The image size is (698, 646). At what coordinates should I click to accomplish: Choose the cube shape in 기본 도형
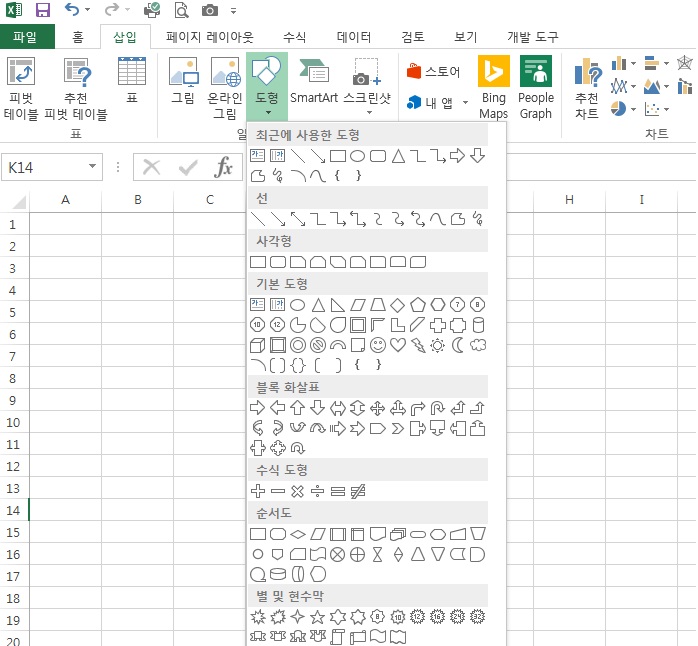(x=258, y=345)
